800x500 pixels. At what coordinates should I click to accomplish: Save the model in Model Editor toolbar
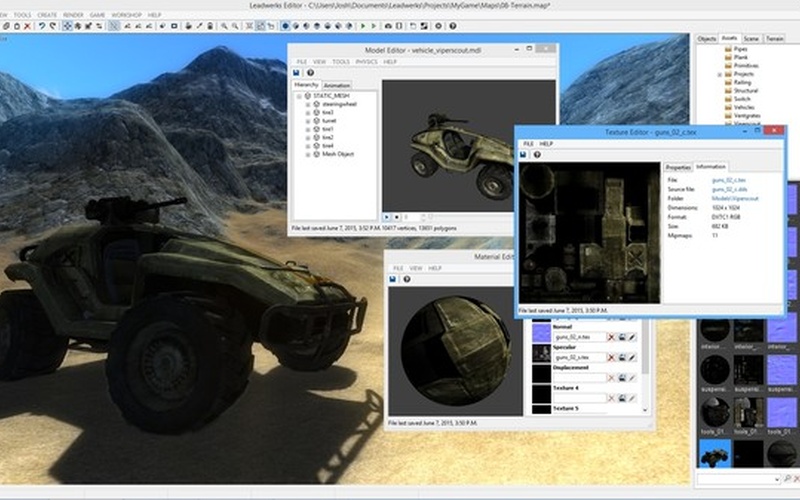tap(297, 73)
